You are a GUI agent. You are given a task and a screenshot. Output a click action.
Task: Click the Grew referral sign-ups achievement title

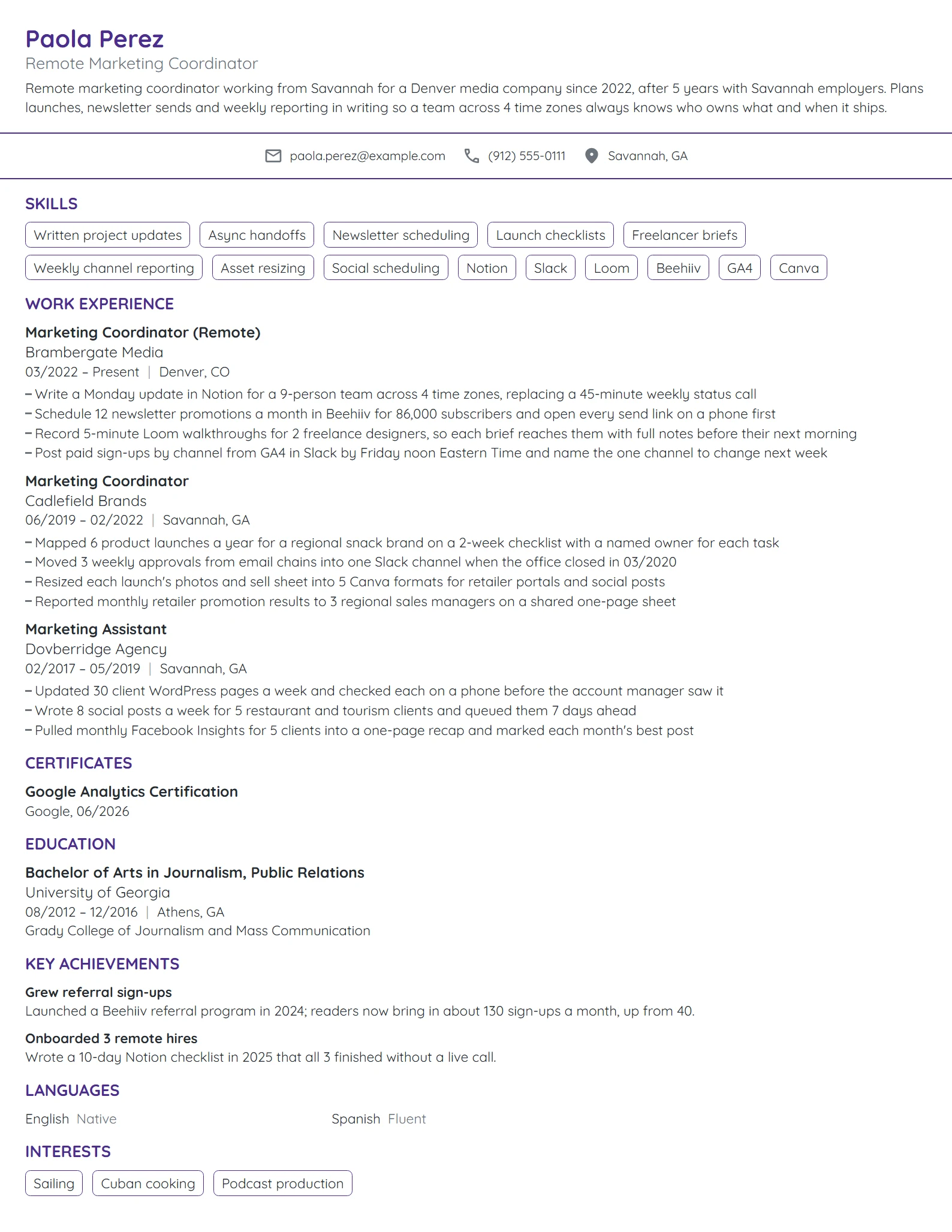pos(98,993)
